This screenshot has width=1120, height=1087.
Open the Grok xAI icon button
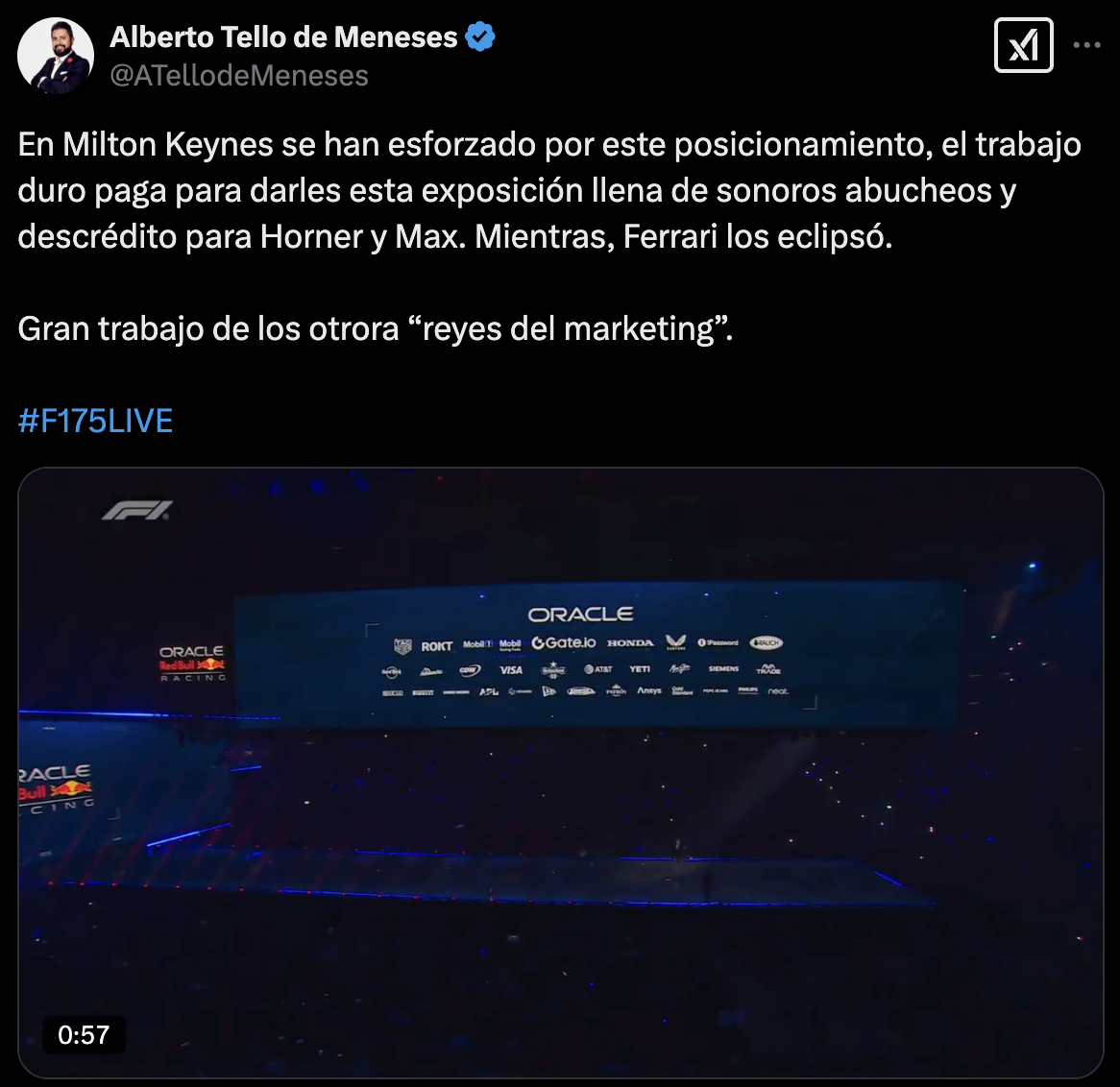point(1024,45)
